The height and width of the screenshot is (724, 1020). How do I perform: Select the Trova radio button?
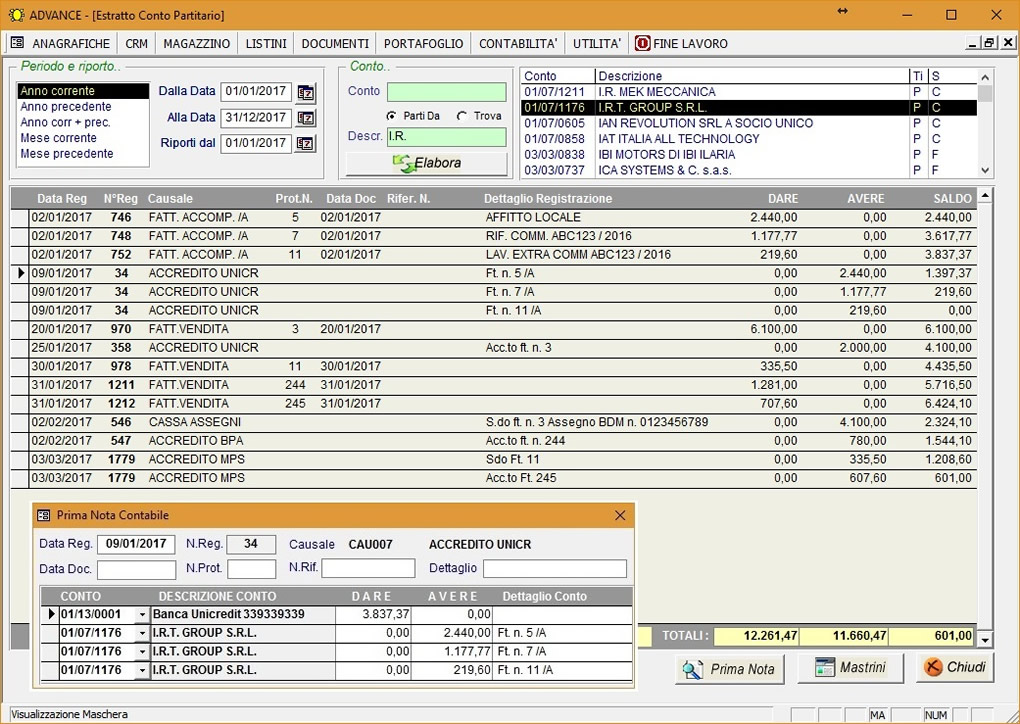pyautogui.click(x=462, y=116)
